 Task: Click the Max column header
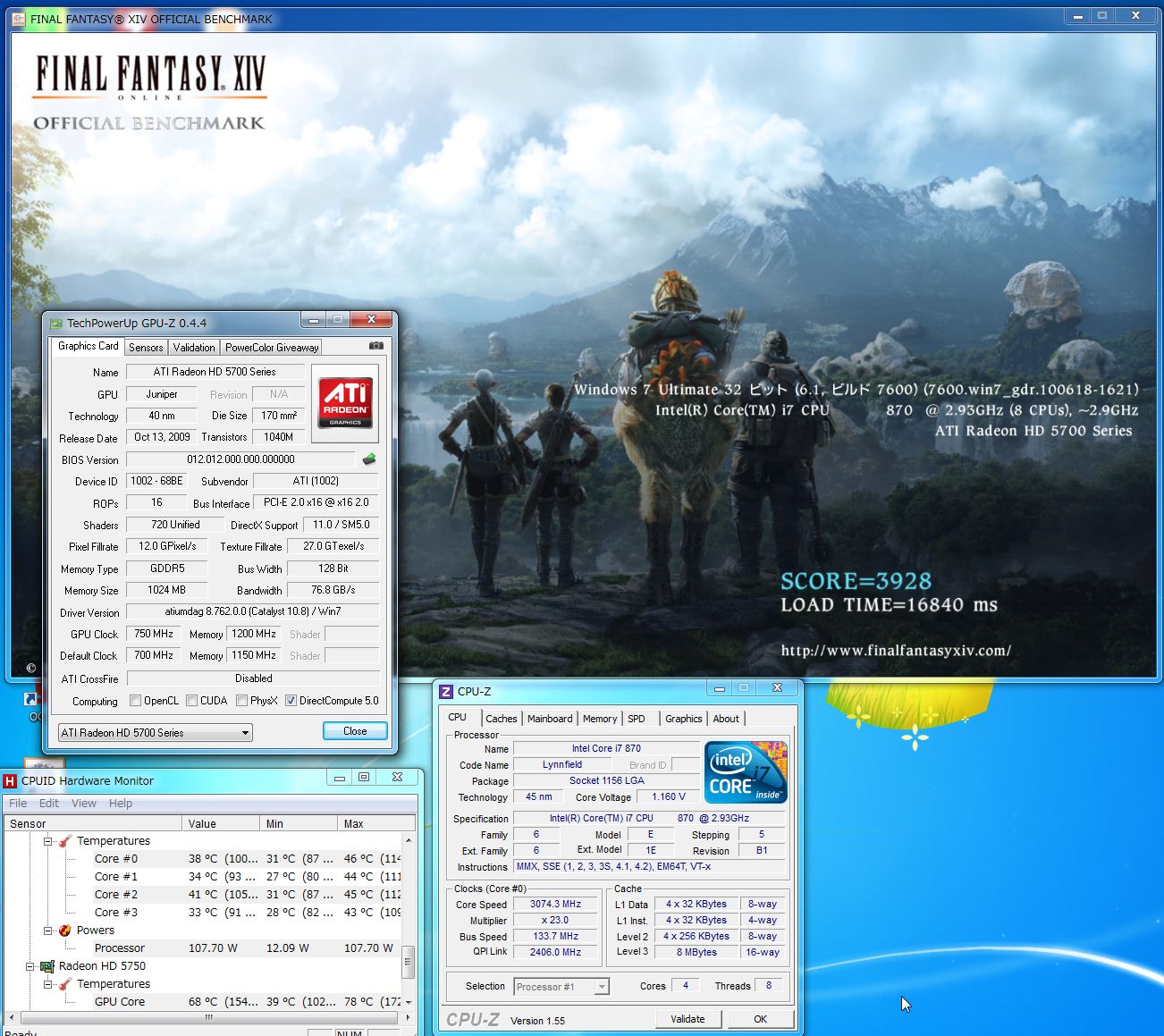376,823
